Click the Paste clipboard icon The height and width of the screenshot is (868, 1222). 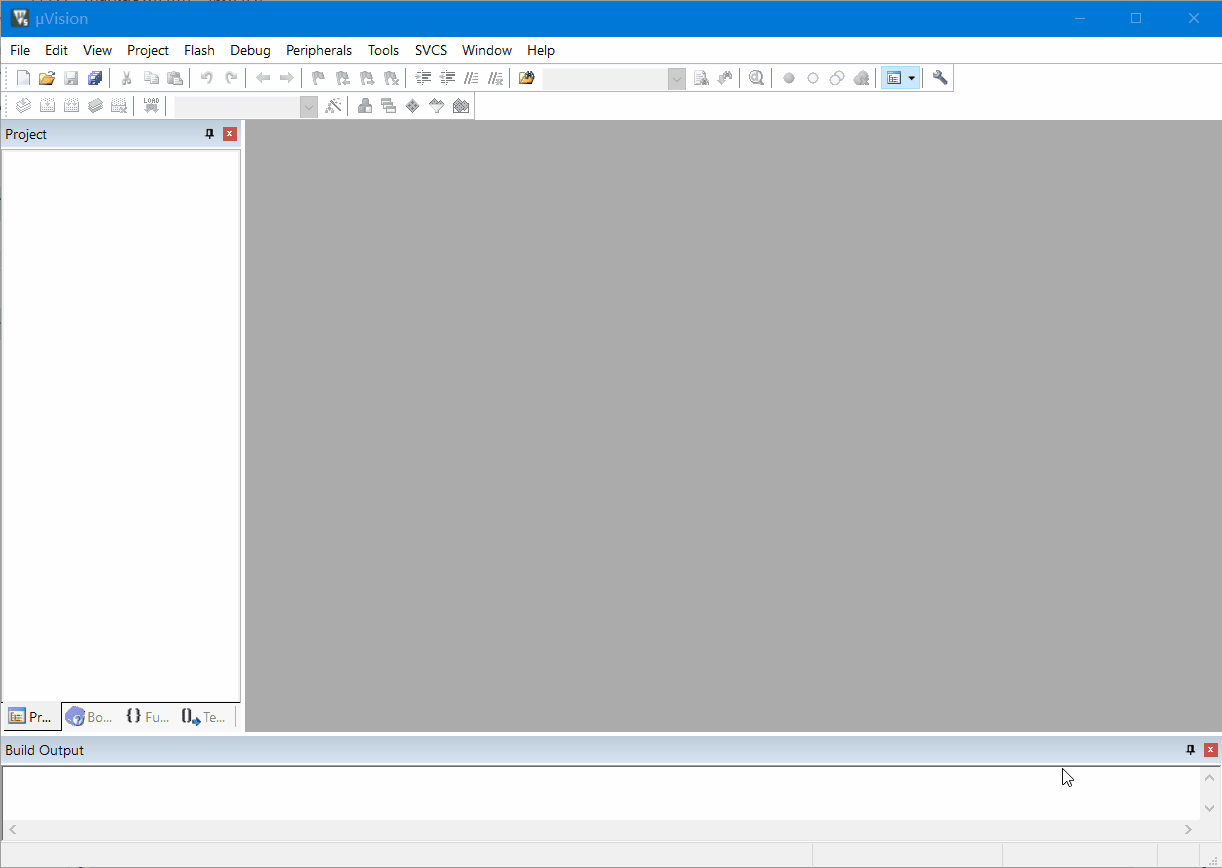tap(175, 78)
